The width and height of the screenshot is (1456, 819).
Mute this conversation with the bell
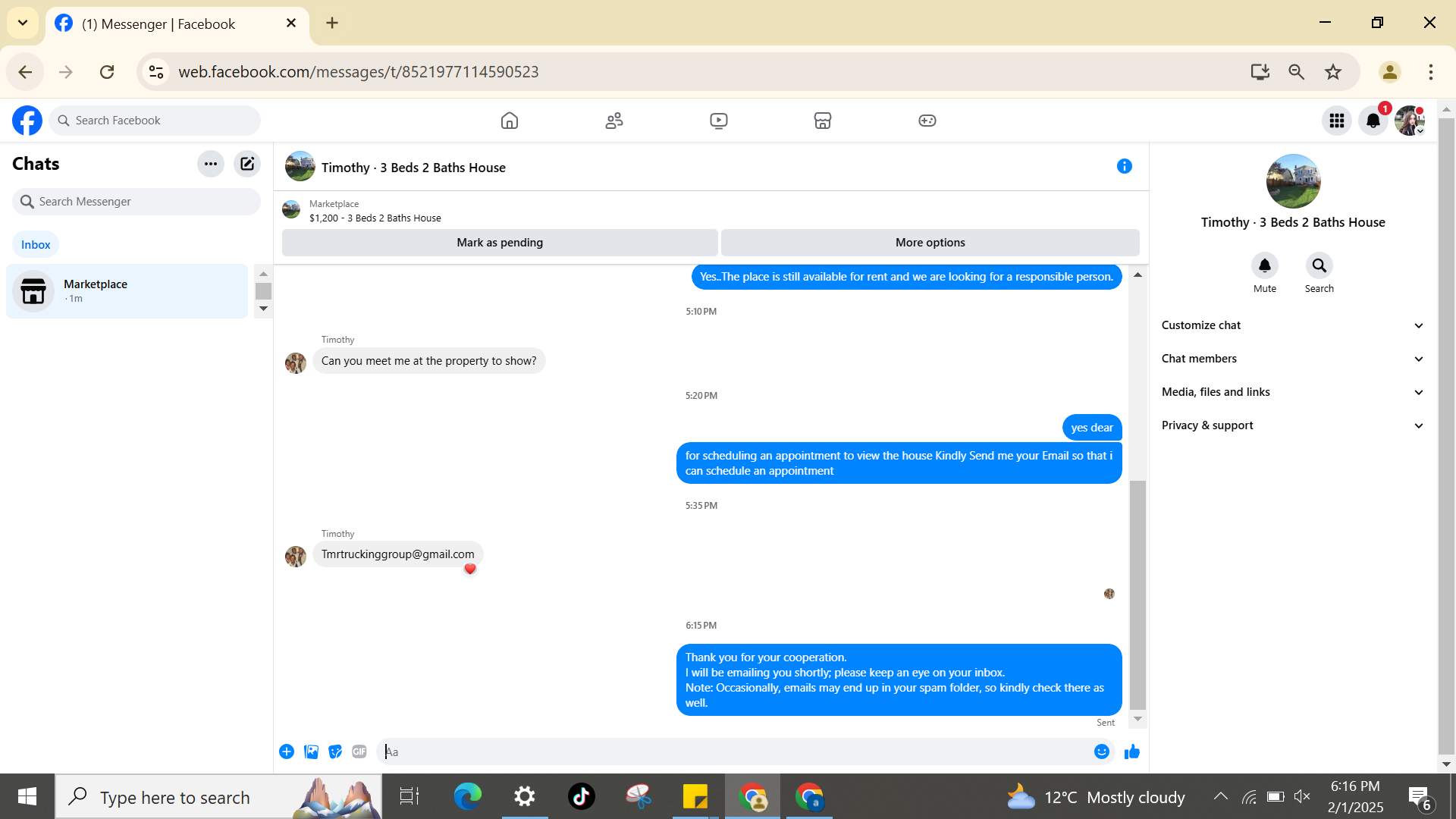pyautogui.click(x=1264, y=266)
